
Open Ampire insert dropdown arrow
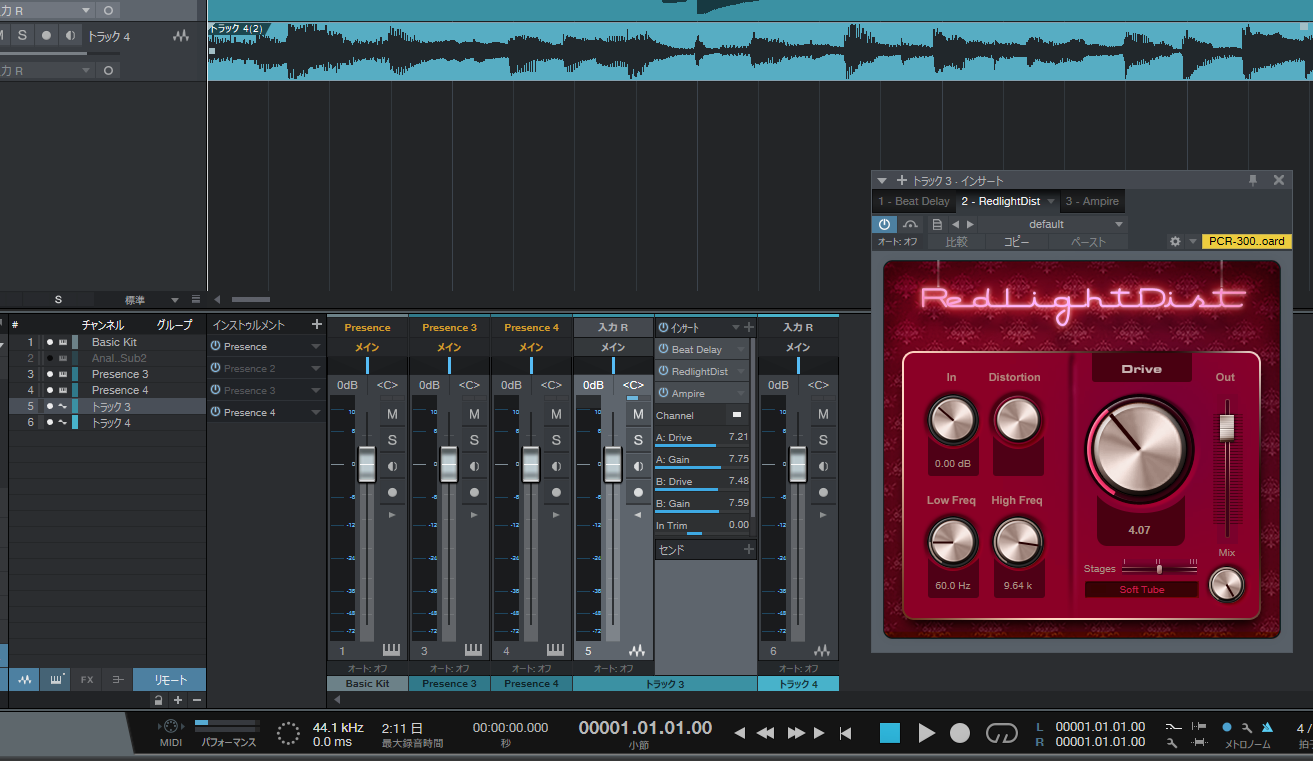(742, 394)
